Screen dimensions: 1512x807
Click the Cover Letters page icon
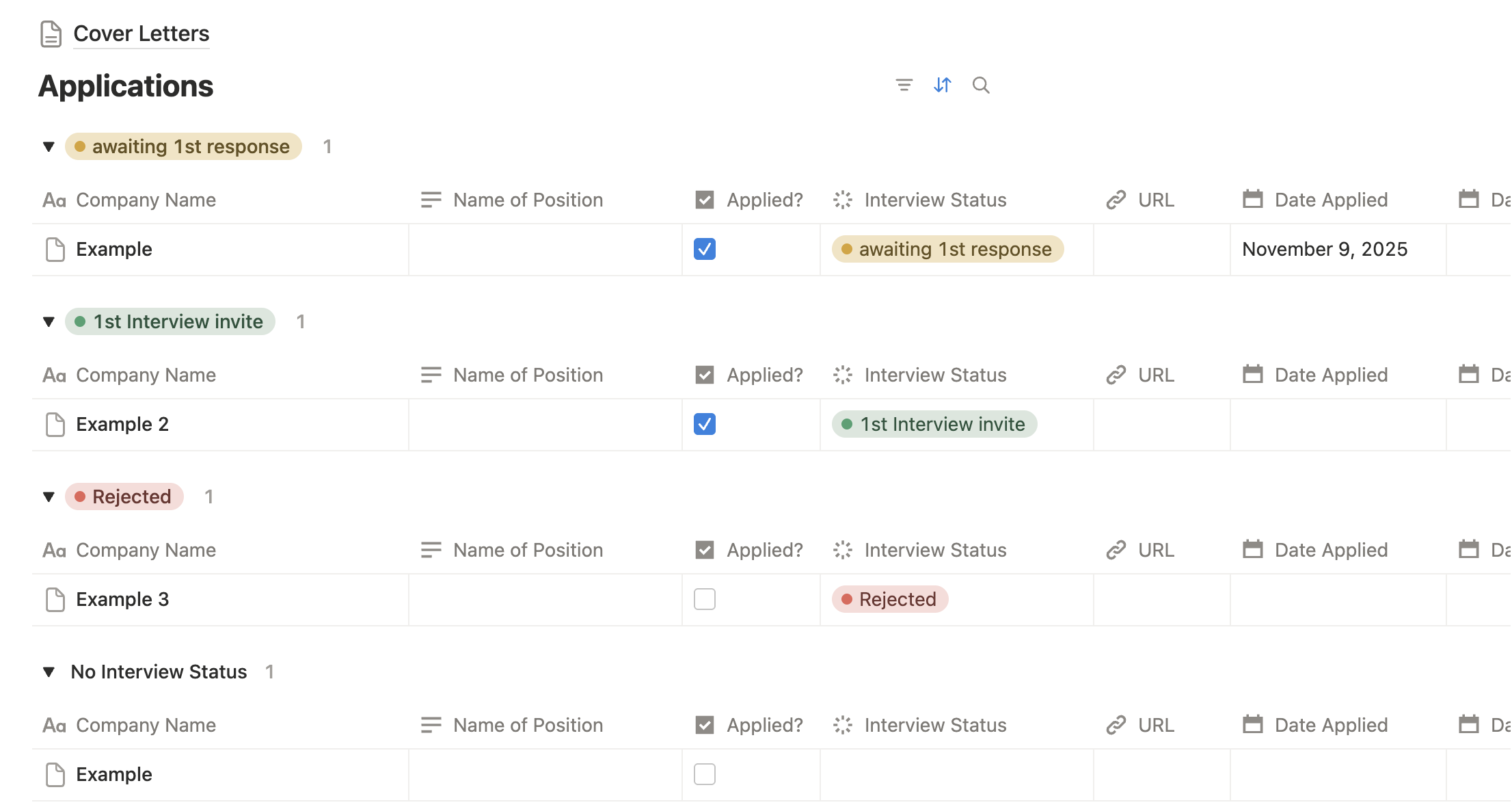click(51, 34)
